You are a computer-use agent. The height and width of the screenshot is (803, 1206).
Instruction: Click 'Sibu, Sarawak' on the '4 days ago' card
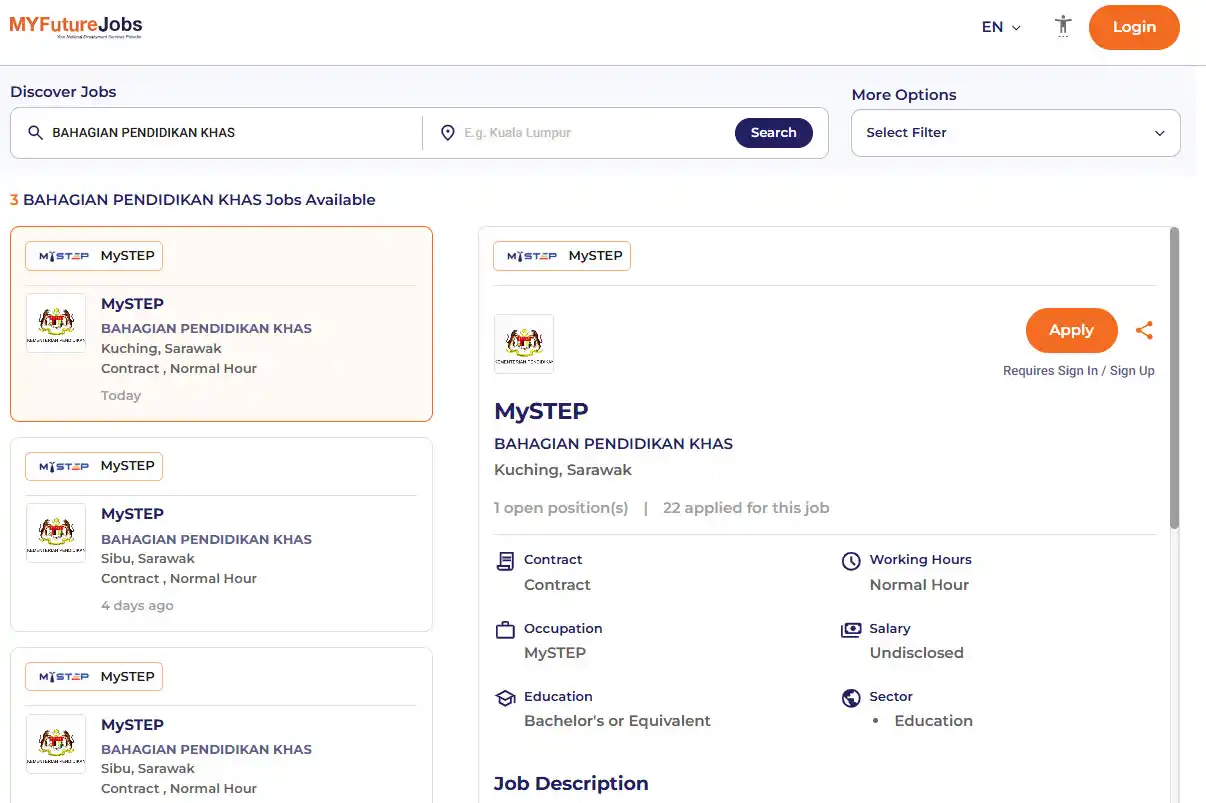pyautogui.click(x=148, y=559)
